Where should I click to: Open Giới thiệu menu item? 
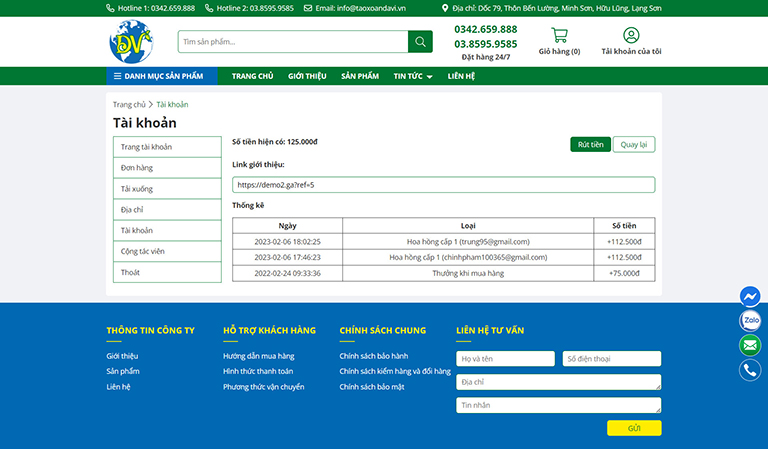coord(307,76)
